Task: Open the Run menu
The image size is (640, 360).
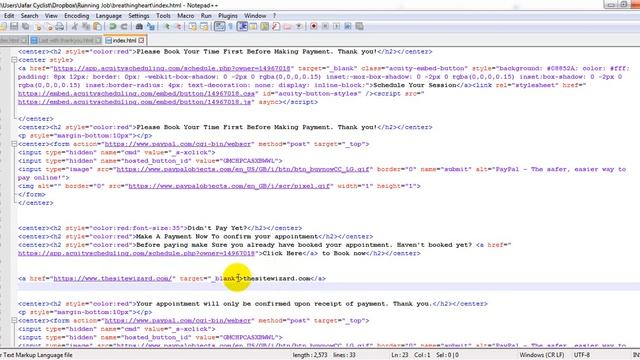Action: [206, 16]
